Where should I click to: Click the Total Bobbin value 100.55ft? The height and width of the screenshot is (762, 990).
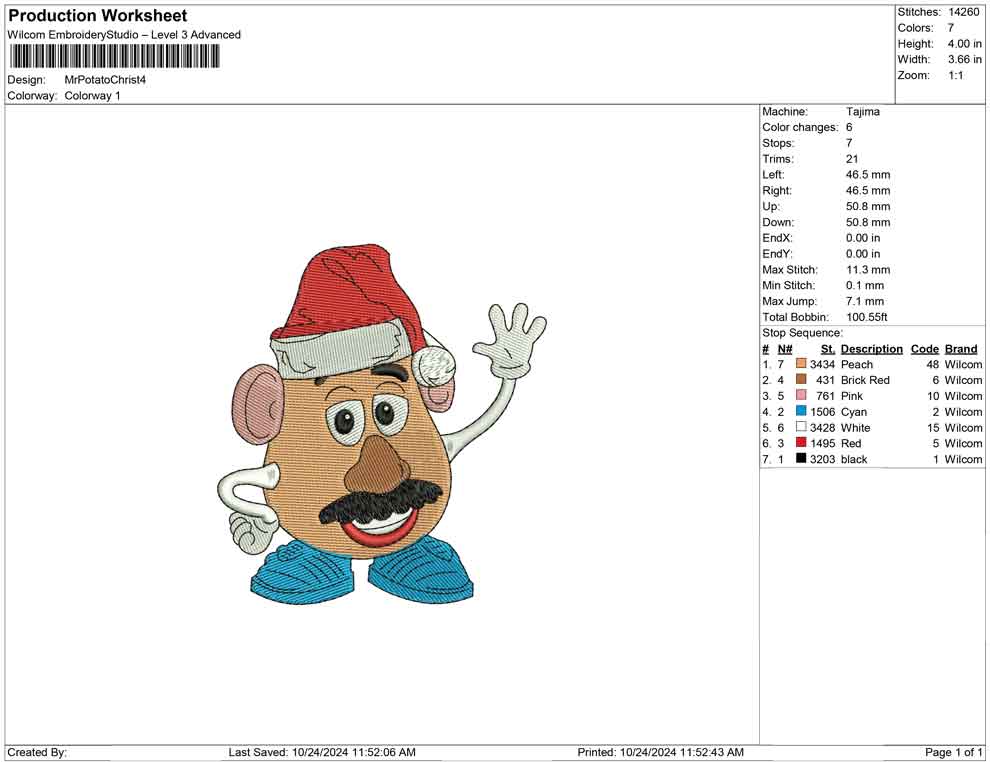coord(867,317)
